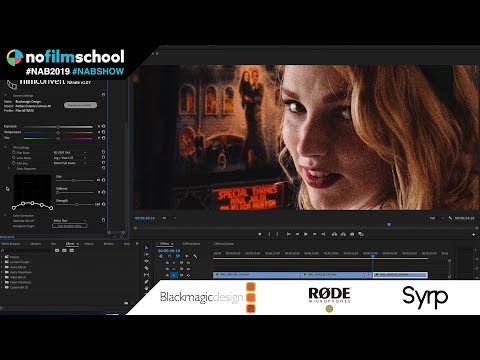Open the Film Stock dropdown
Screen dimensions: 480x360
coord(70,152)
